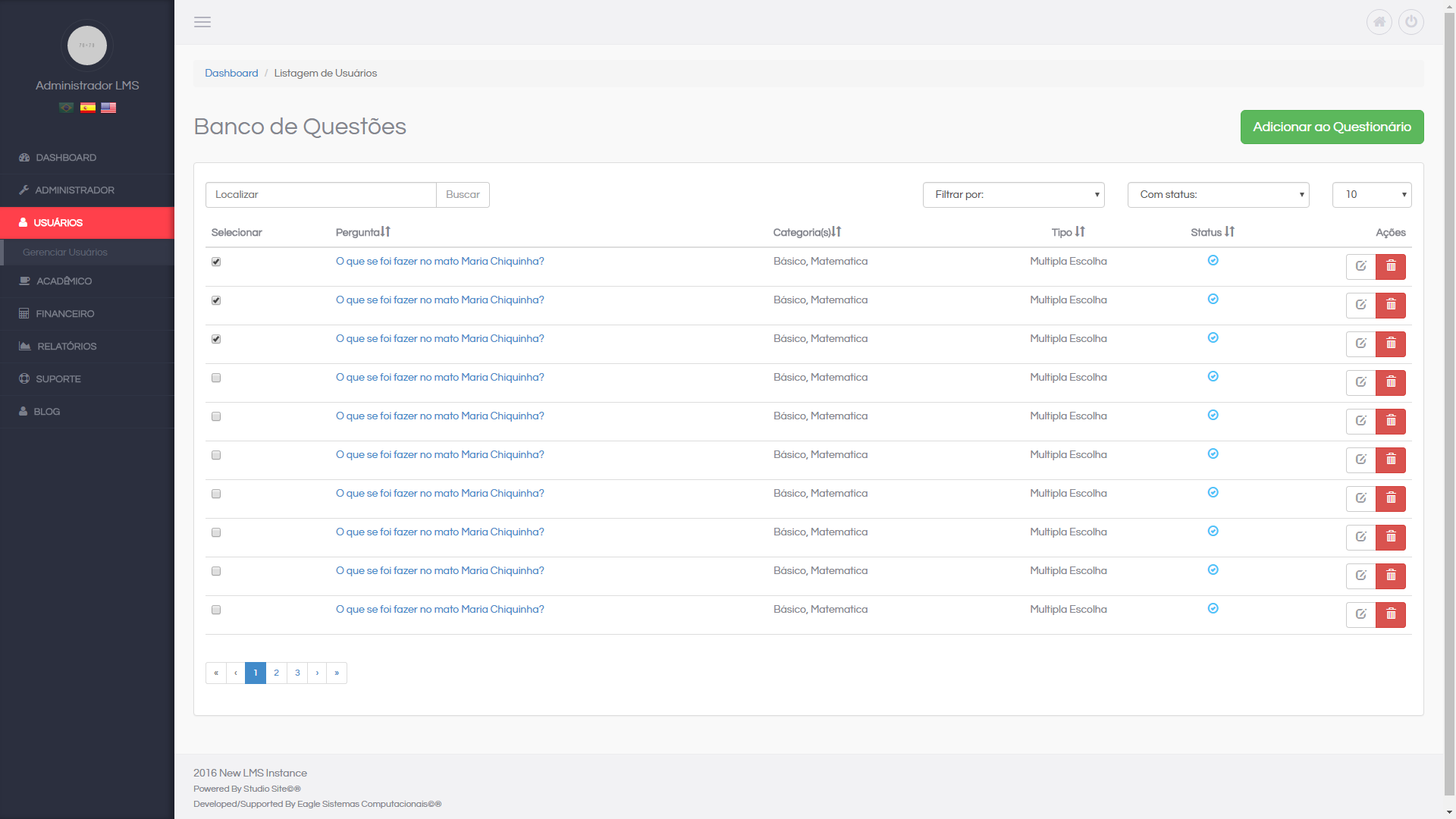
Task: Click status check icon in first row
Action: 1213,261
